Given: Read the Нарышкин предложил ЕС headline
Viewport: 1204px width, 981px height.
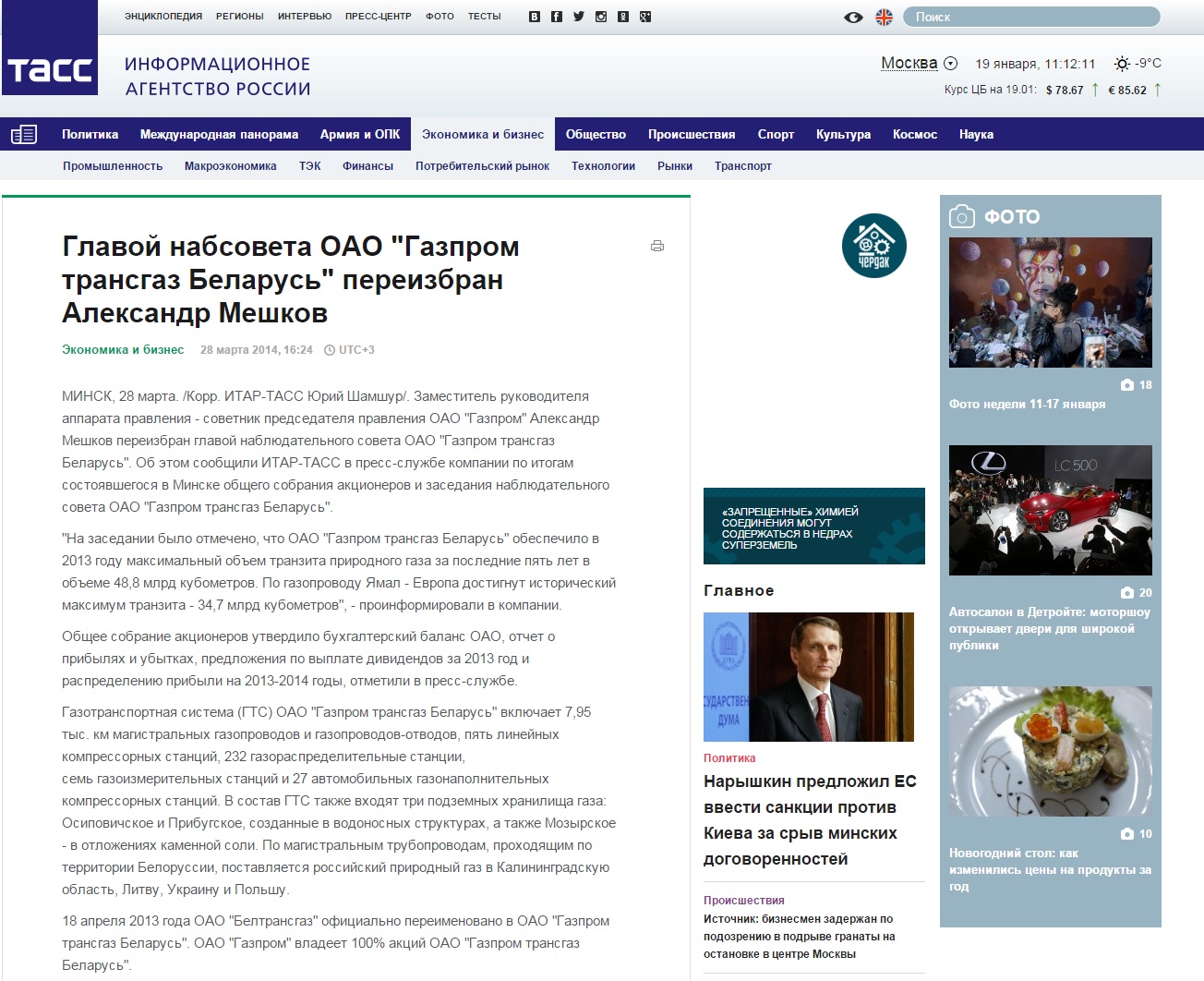Looking at the screenshot, I should click(x=811, y=820).
